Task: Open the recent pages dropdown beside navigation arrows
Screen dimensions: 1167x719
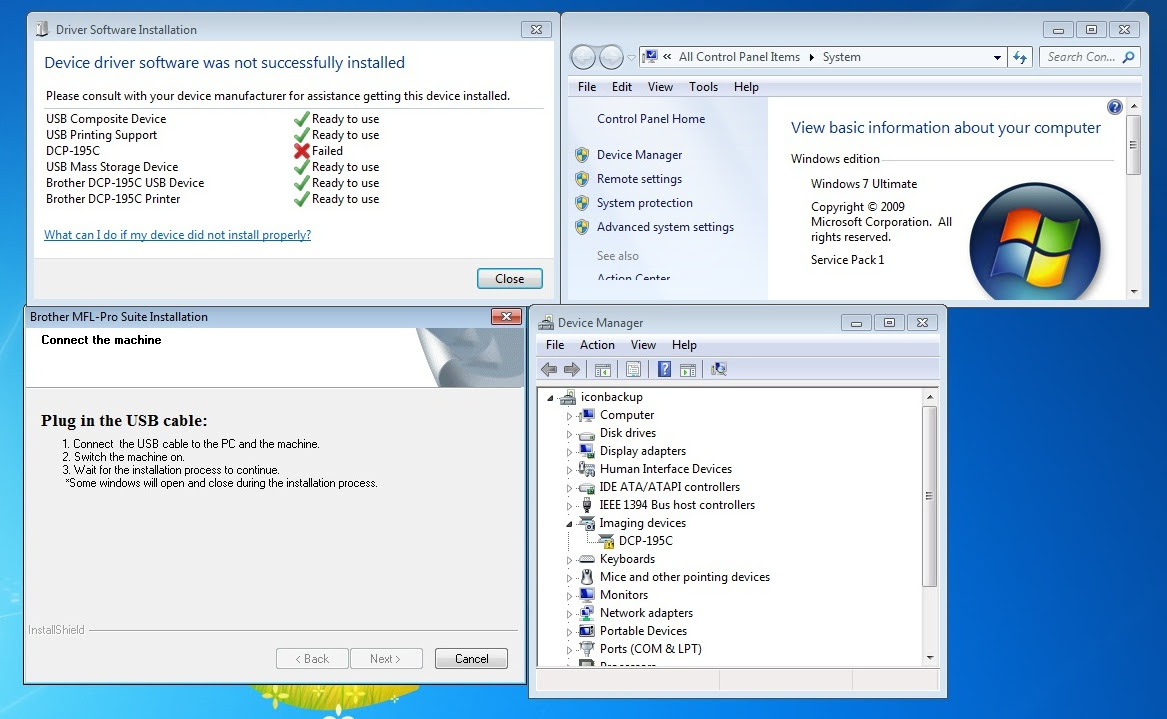Action: [631, 57]
